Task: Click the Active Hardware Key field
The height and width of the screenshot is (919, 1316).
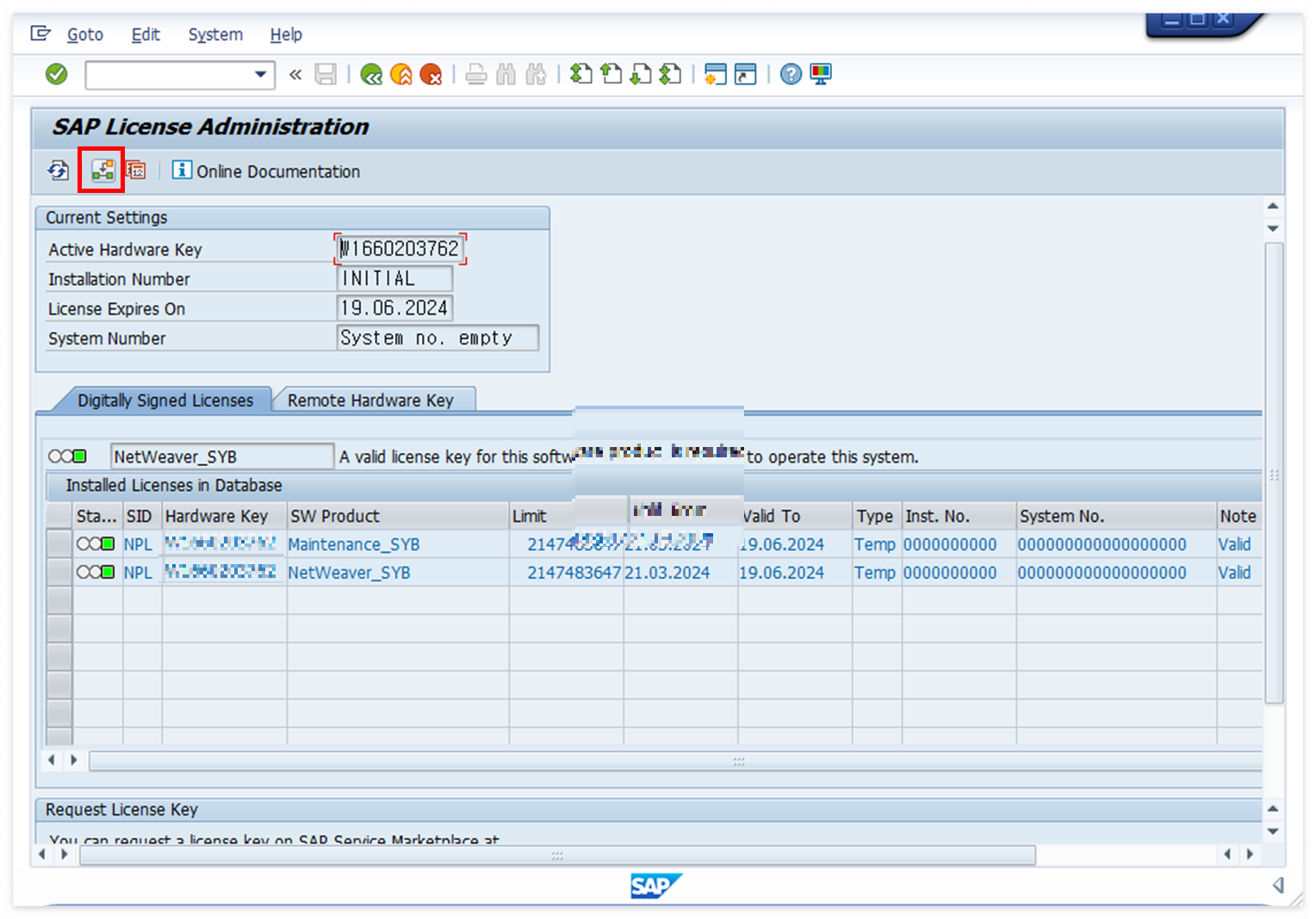Action: click(400, 249)
